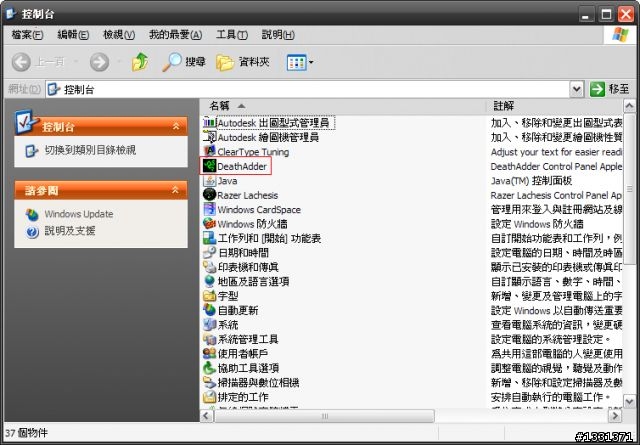The height and width of the screenshot is (445, 640).
Task: Open the address bar dropdown arrow
Action: [x=576, y=89]
